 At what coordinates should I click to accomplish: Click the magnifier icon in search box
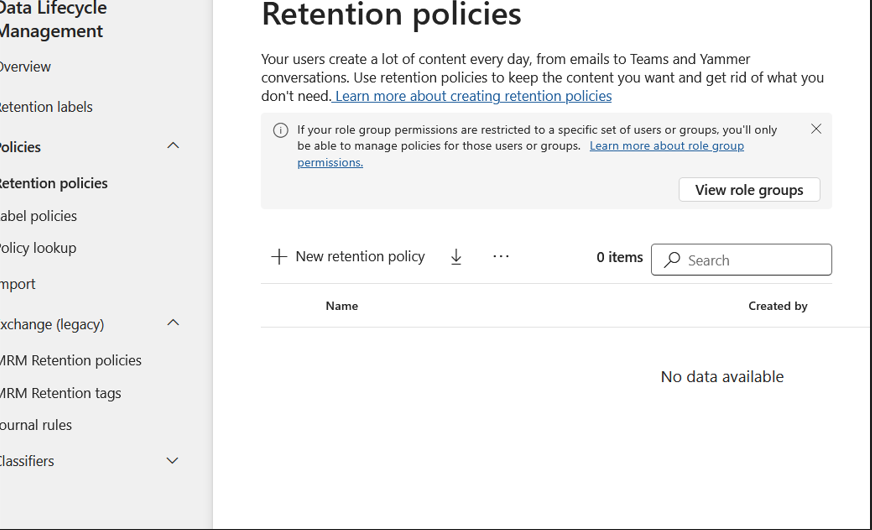[x=672, y=260]
